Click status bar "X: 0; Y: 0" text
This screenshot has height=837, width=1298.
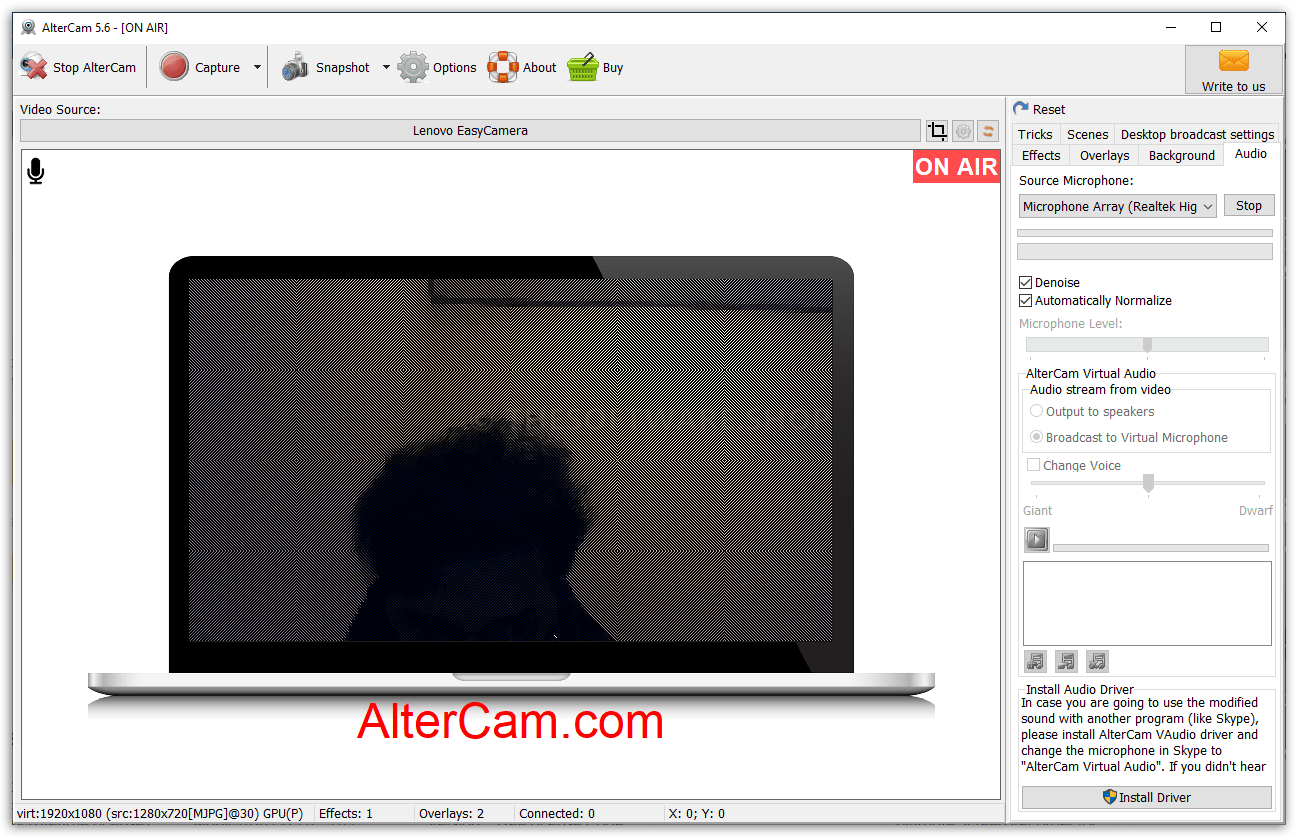(696, 814)
